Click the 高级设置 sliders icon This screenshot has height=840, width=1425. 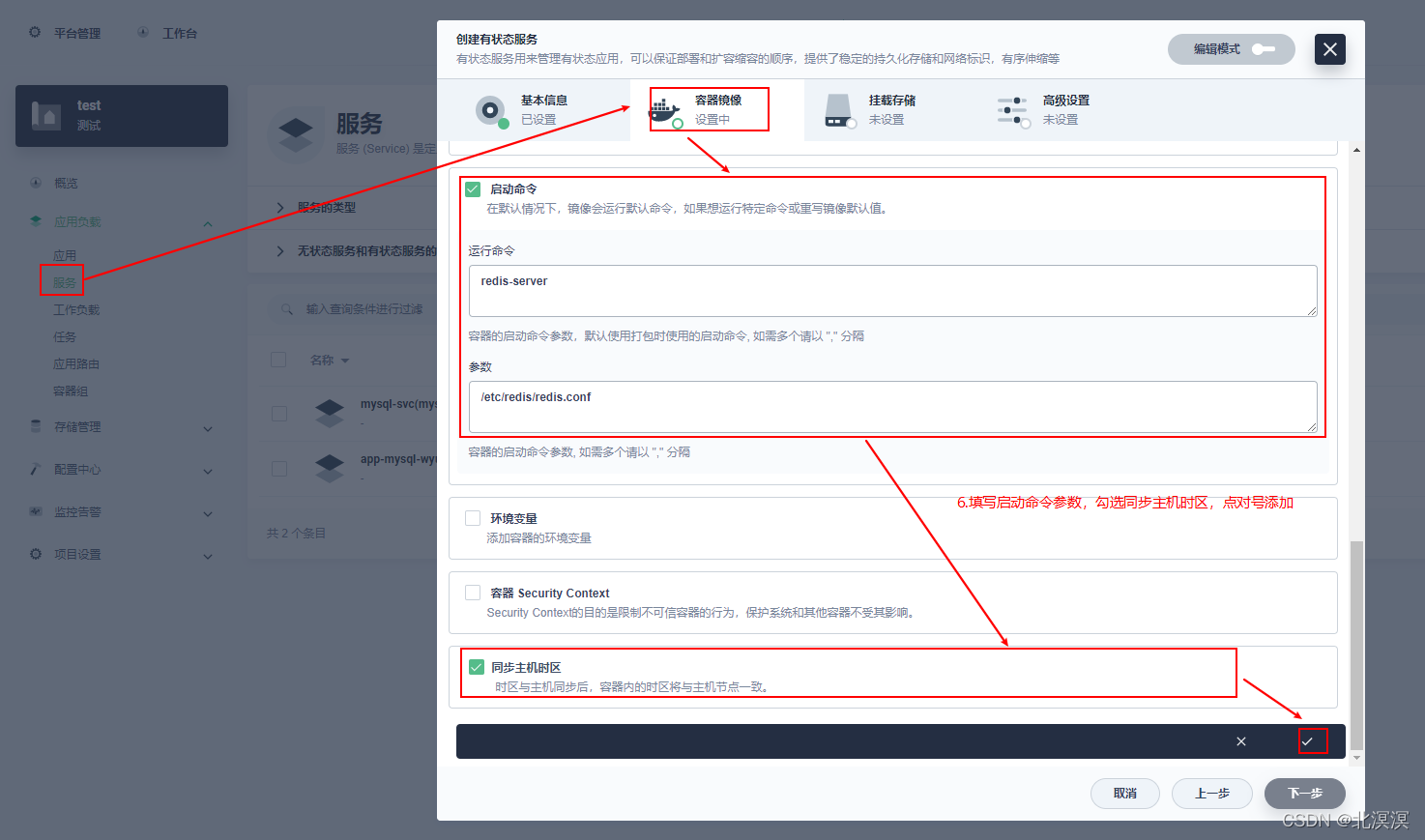[1013, 111]
